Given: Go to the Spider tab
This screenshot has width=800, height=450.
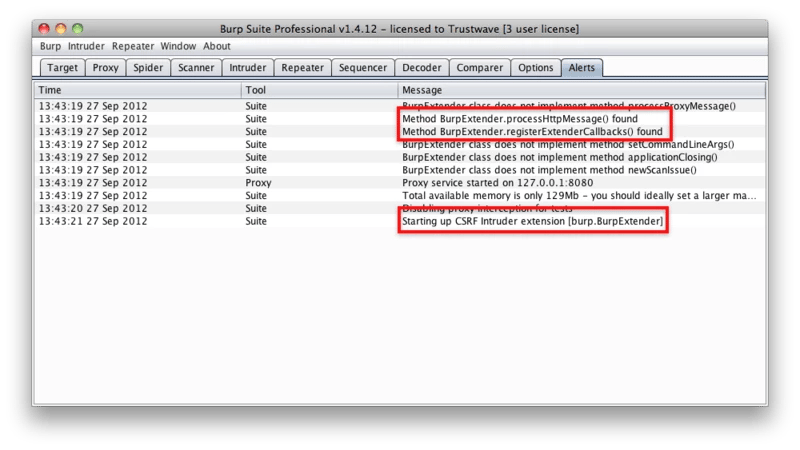Looking at the screenshot, I should coord(149,68).
